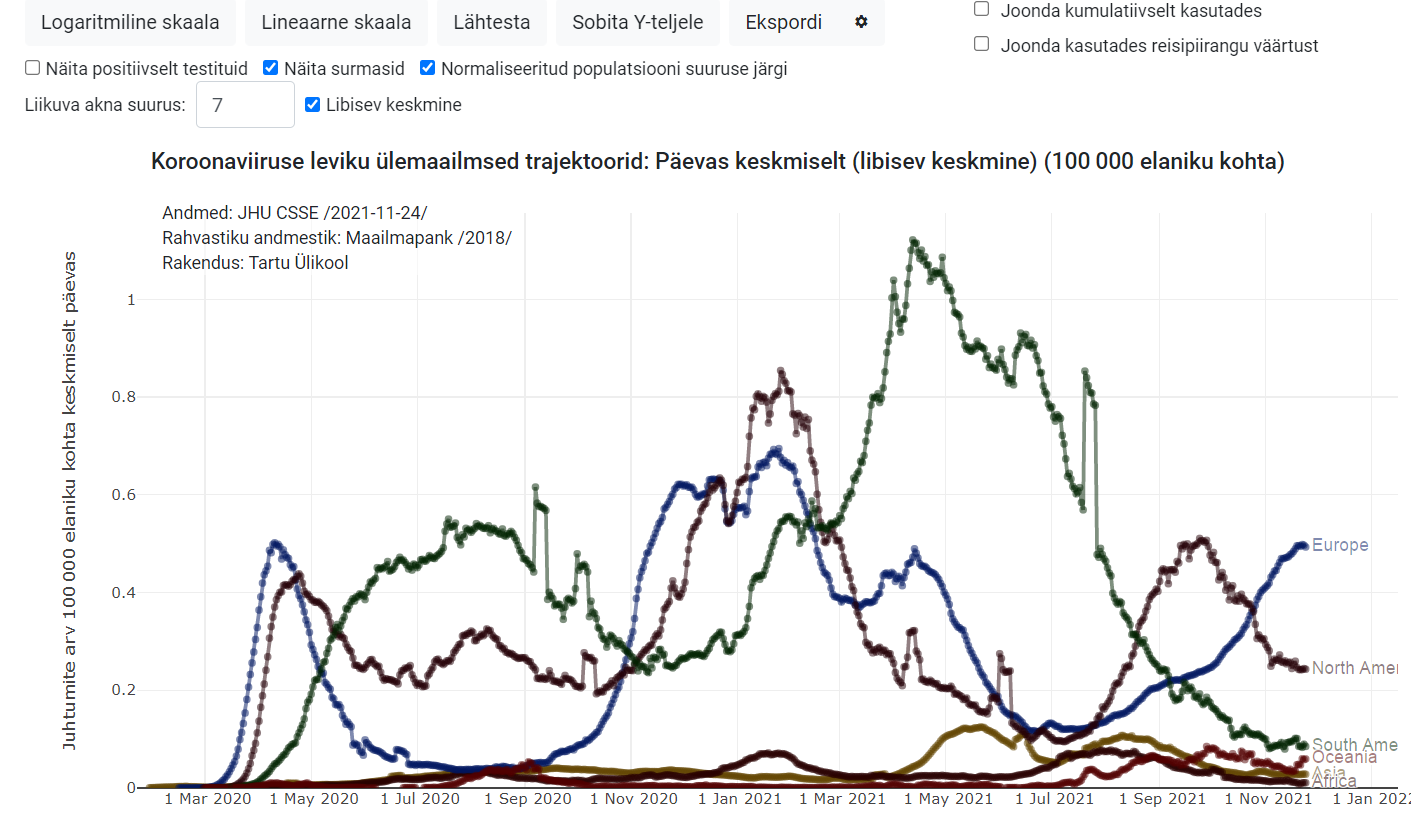Check Joonda kumulatiivselt kasutades option
Screen dimensions: 1416x836
(982, 10)
